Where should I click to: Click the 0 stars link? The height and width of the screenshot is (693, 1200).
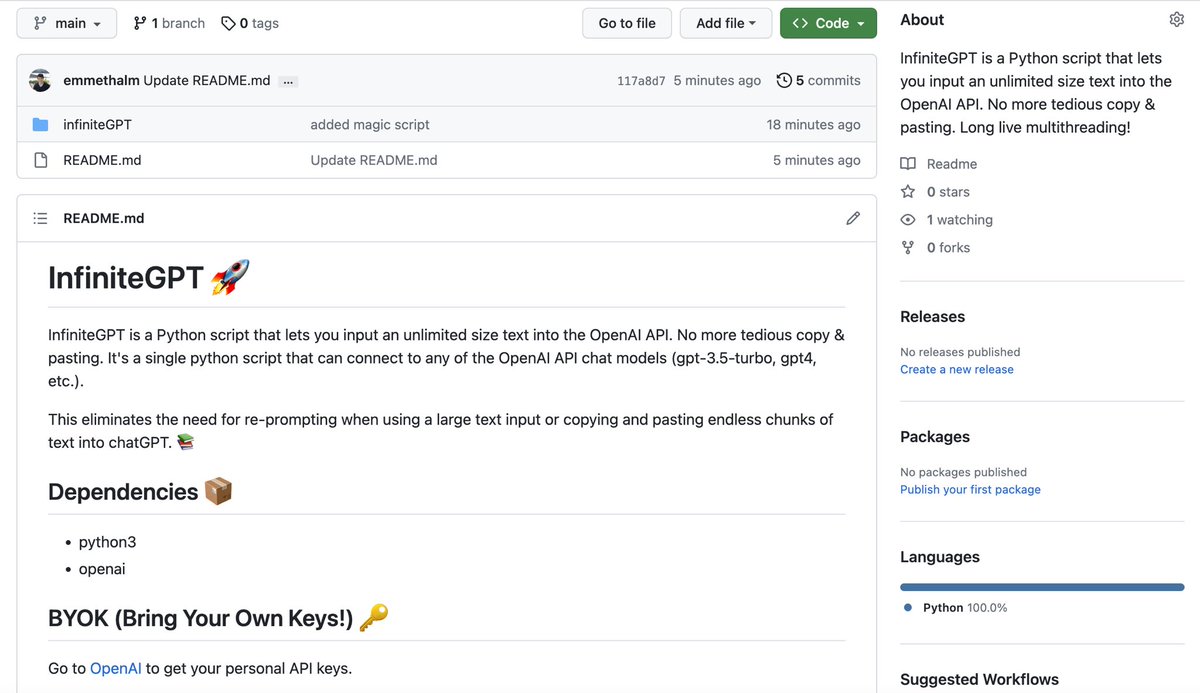tap(948, 192)
